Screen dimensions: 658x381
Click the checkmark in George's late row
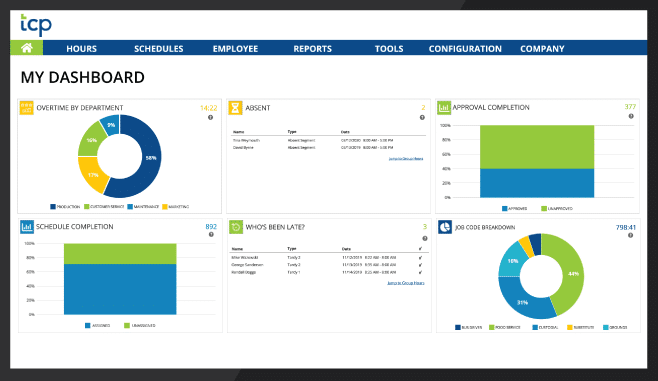[420, 265]
